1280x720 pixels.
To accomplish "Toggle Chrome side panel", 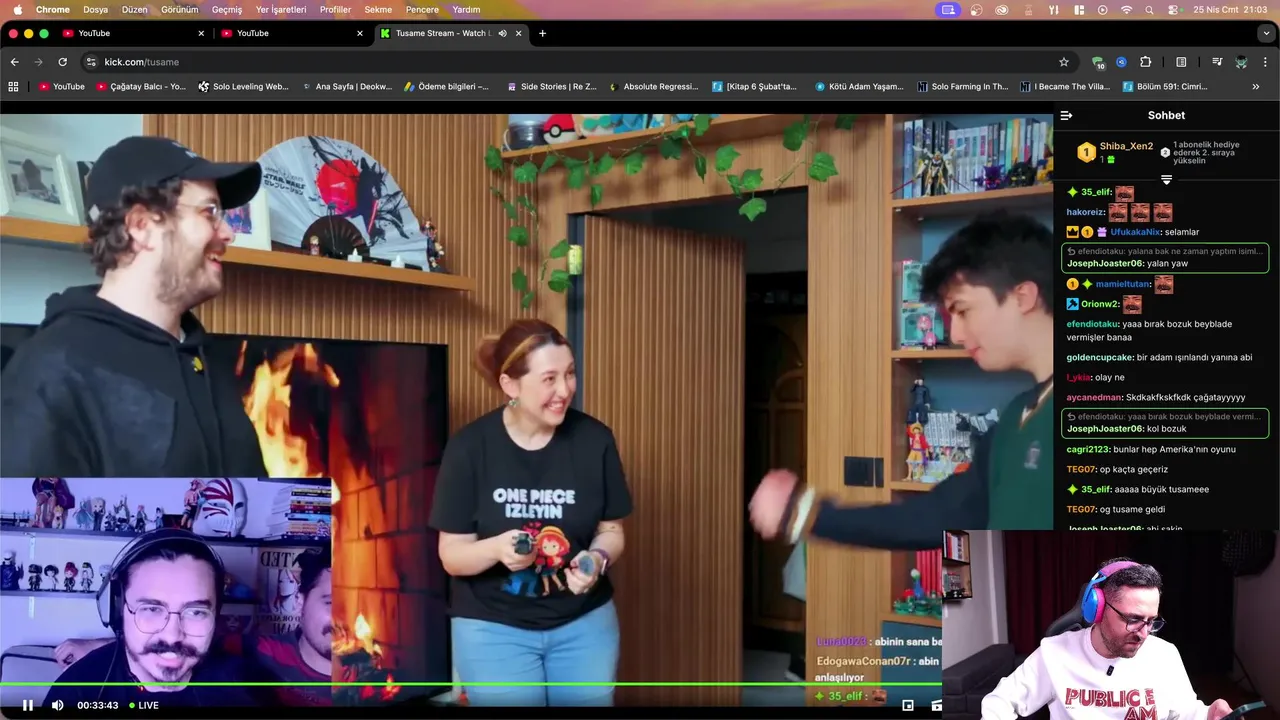I will tap(1181, 62).
